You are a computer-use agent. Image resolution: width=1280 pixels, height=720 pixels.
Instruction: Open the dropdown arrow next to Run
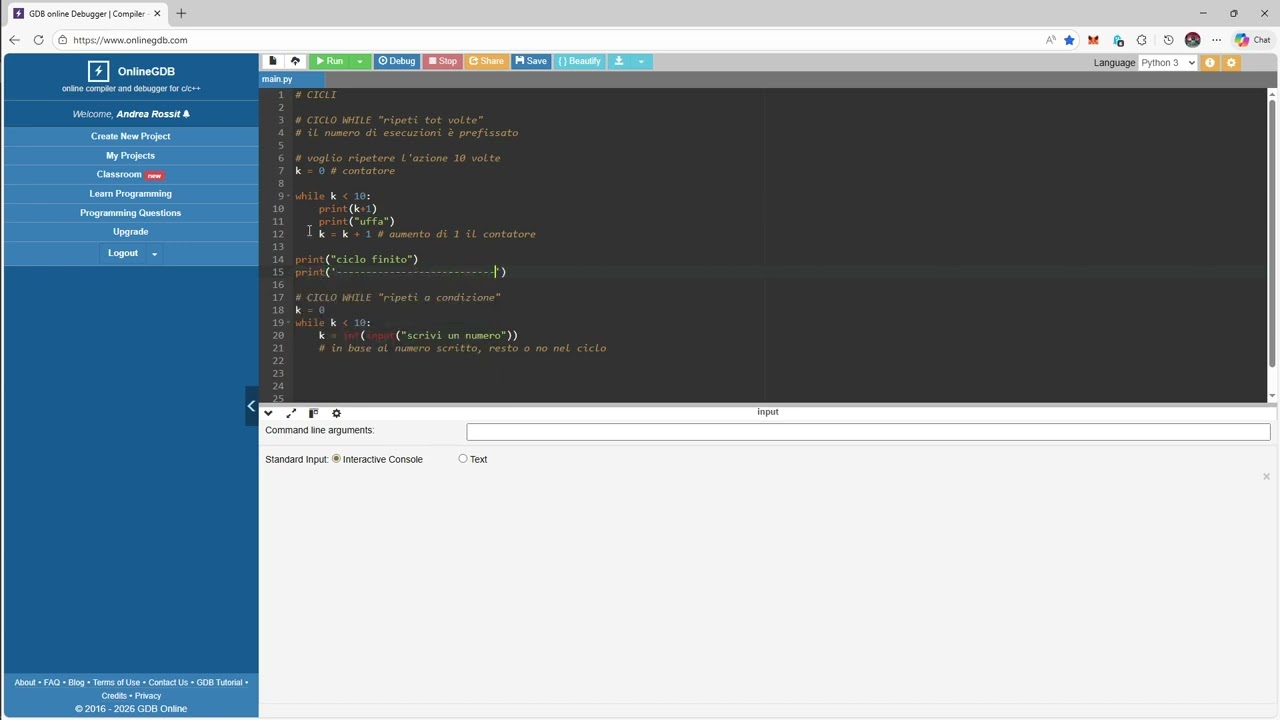pyautogui.click(x=360, y=61)
